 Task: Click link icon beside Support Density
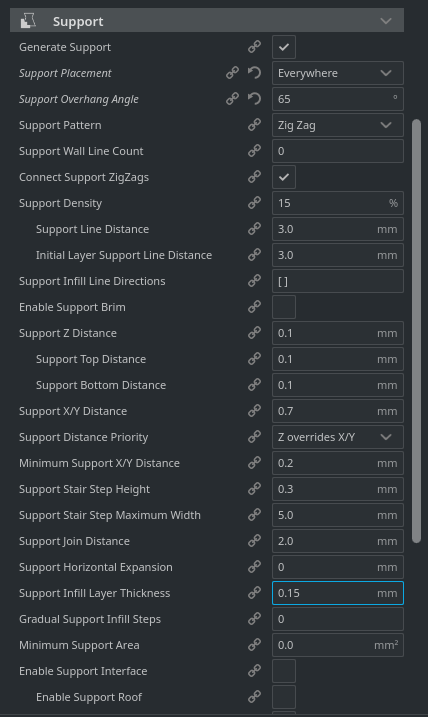click(x=254, y=203)
